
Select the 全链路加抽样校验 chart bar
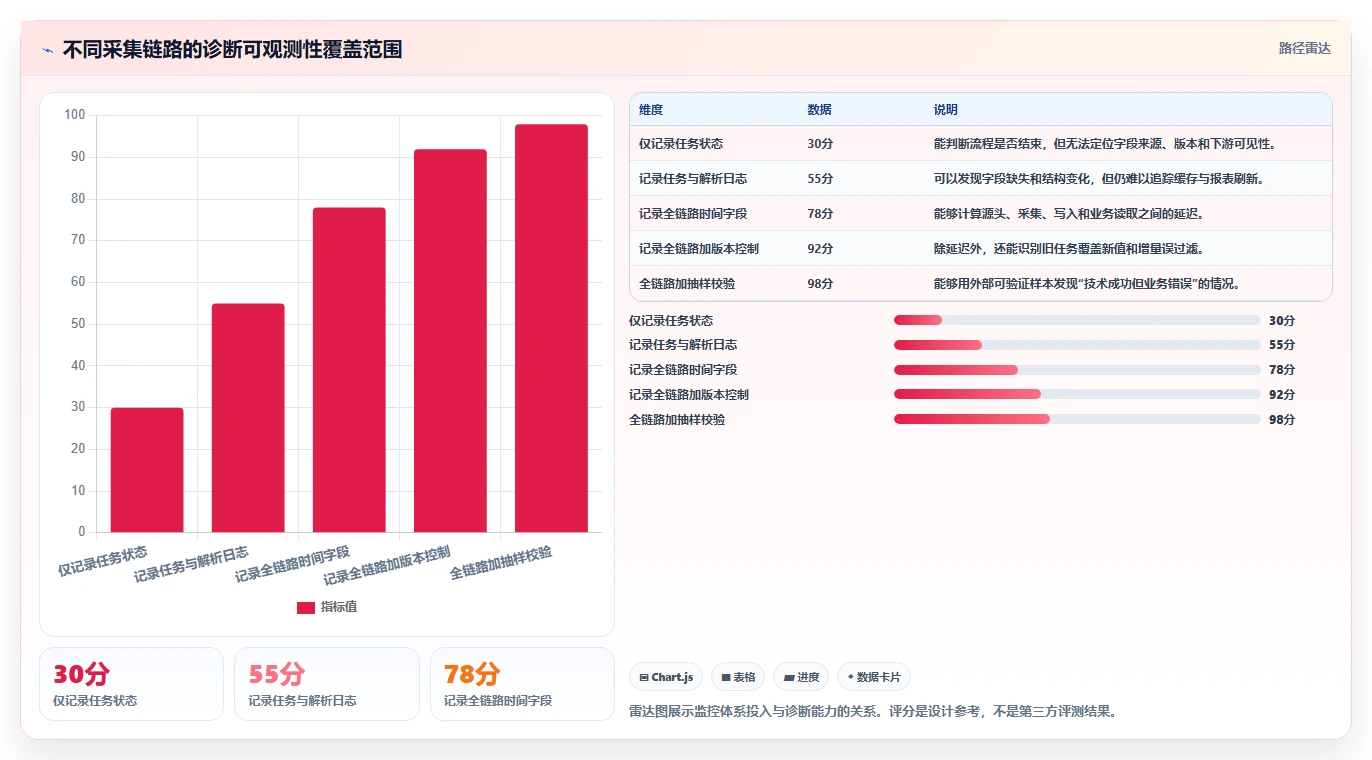pyautogui.click(x=551, y=328)
